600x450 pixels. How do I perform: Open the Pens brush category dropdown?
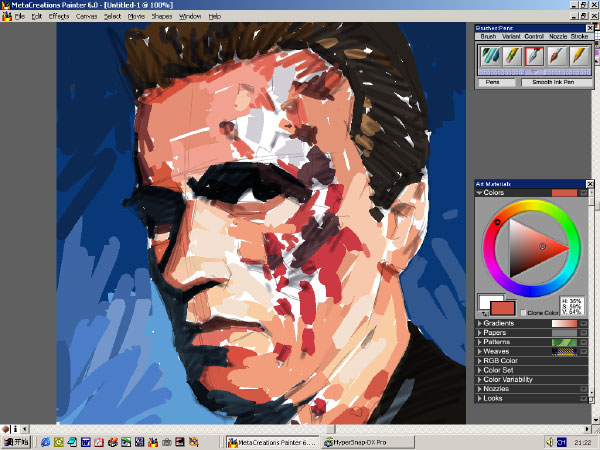(497, 82)
